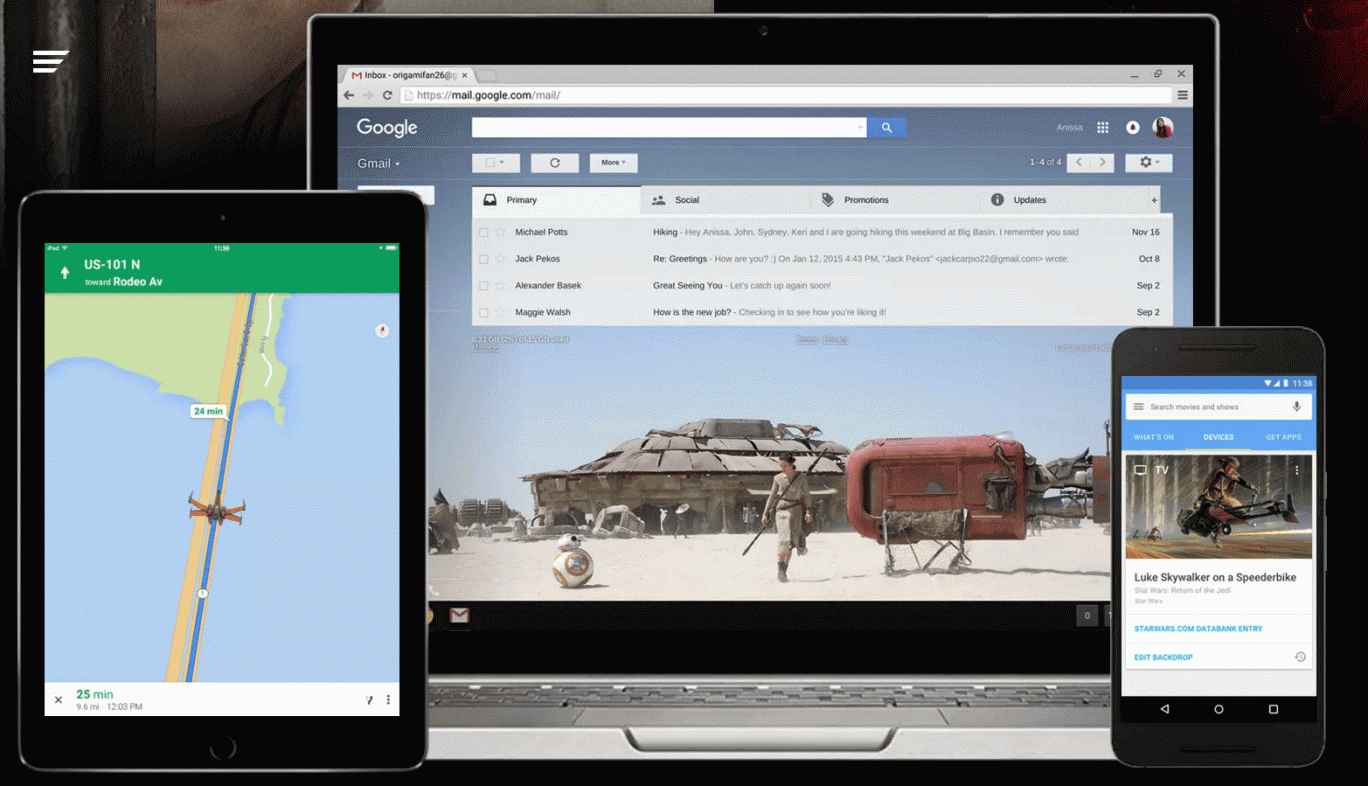Open the Google apps grid

pos(1103,127)
